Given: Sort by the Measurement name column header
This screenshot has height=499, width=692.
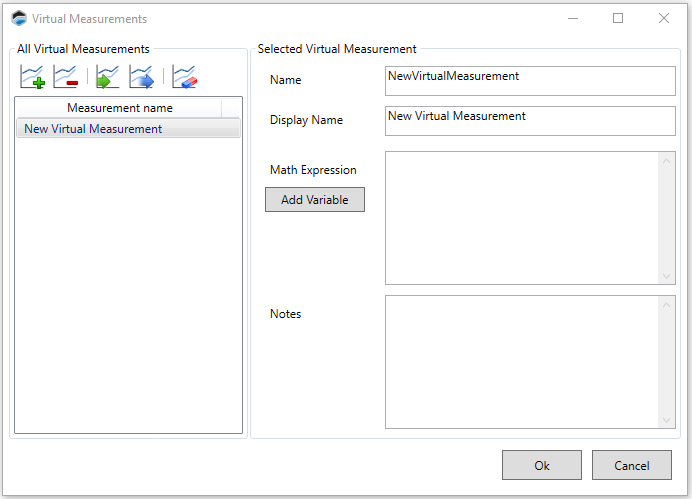Looking at the screenshot, I should tap(119, 108).
